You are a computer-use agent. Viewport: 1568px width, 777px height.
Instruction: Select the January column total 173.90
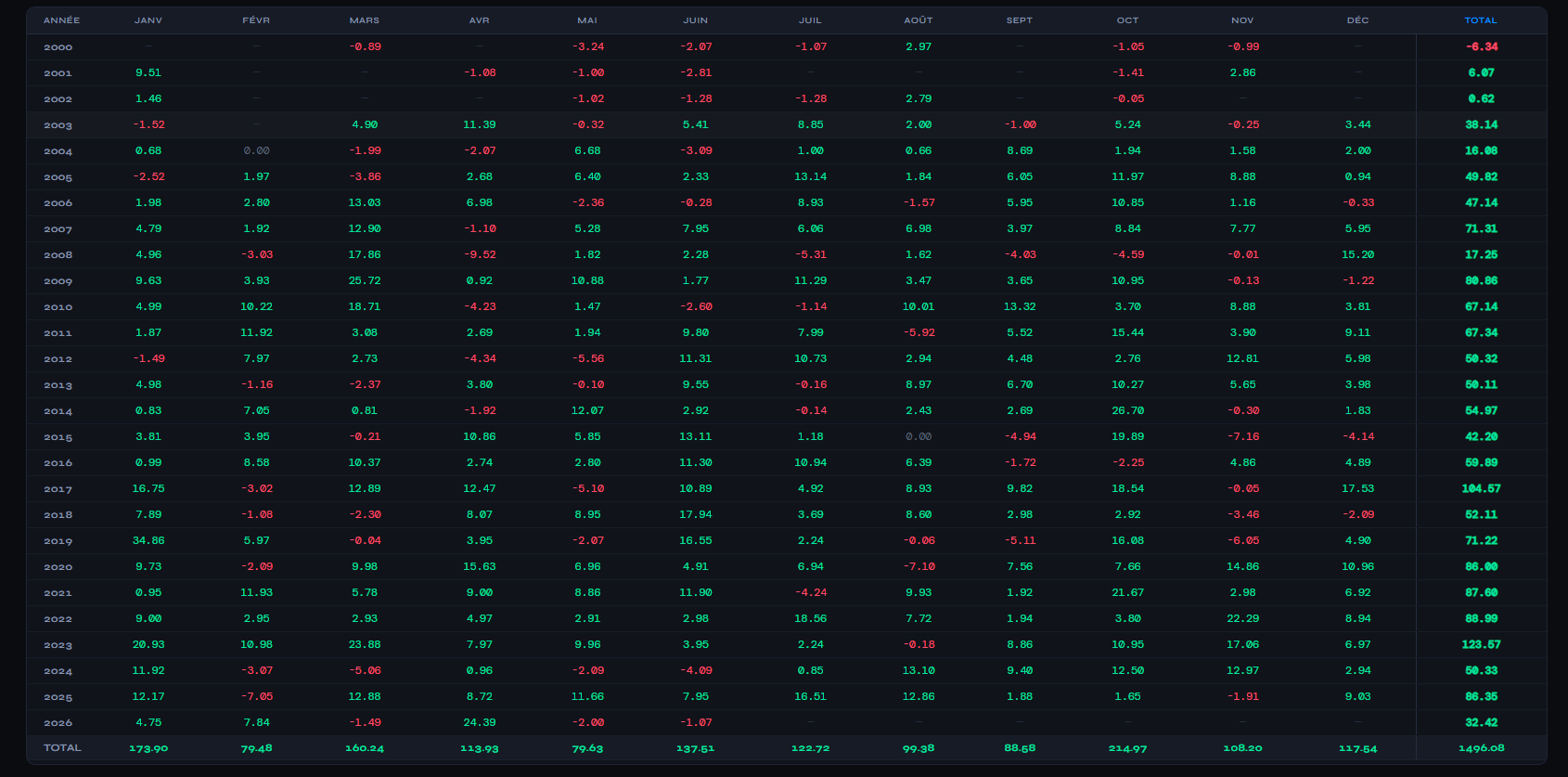click(x=148, y=748)
